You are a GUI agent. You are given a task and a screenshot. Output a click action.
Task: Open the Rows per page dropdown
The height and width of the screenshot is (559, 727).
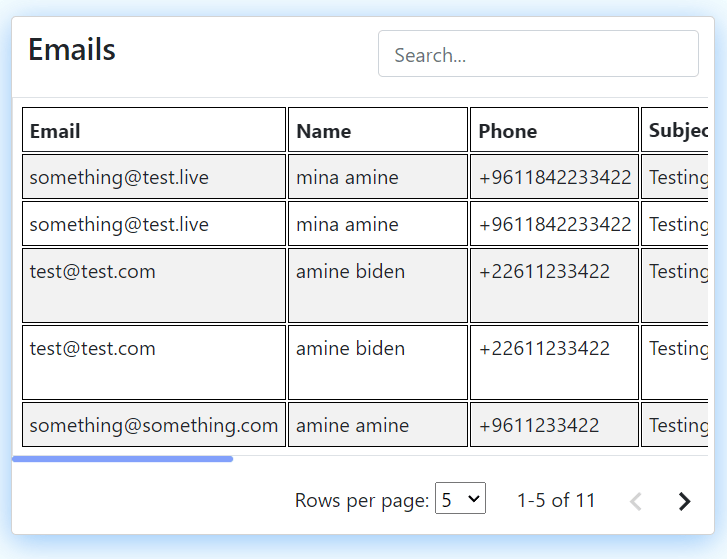coord(460,498)
